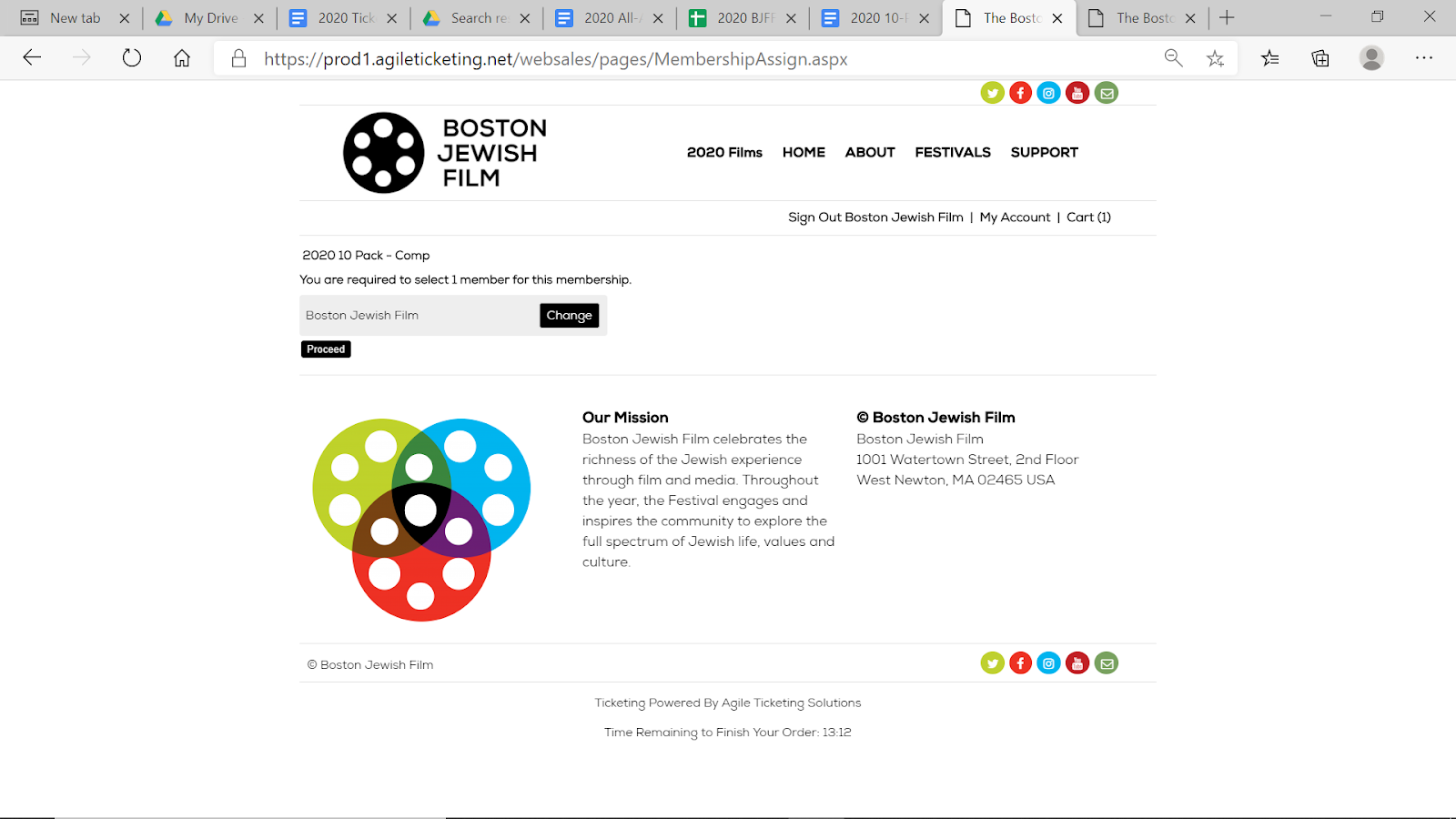Image resolution: width=1456 pixels, height=819 pixels.
Task: Open Facebook icon in the page footer
Action: click(1020, 663)
